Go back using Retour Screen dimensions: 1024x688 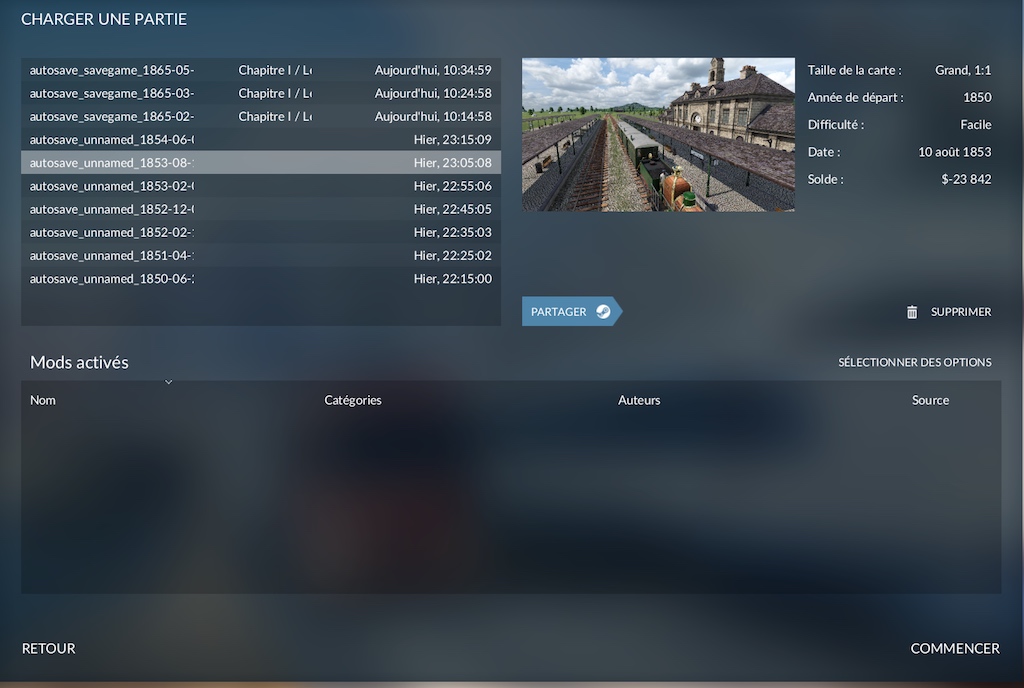tap(49, 648)
